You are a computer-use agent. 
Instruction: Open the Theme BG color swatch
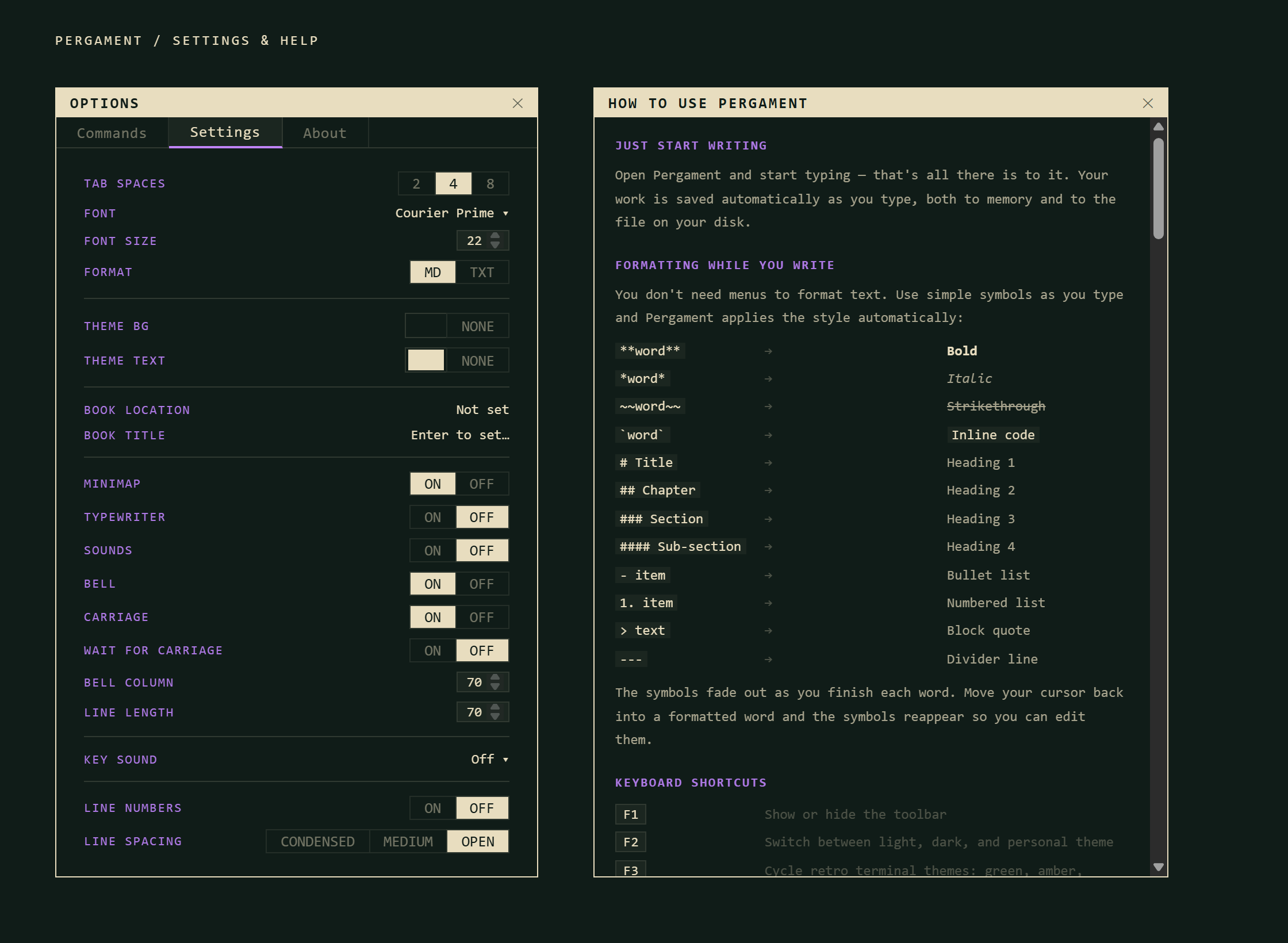426,326
